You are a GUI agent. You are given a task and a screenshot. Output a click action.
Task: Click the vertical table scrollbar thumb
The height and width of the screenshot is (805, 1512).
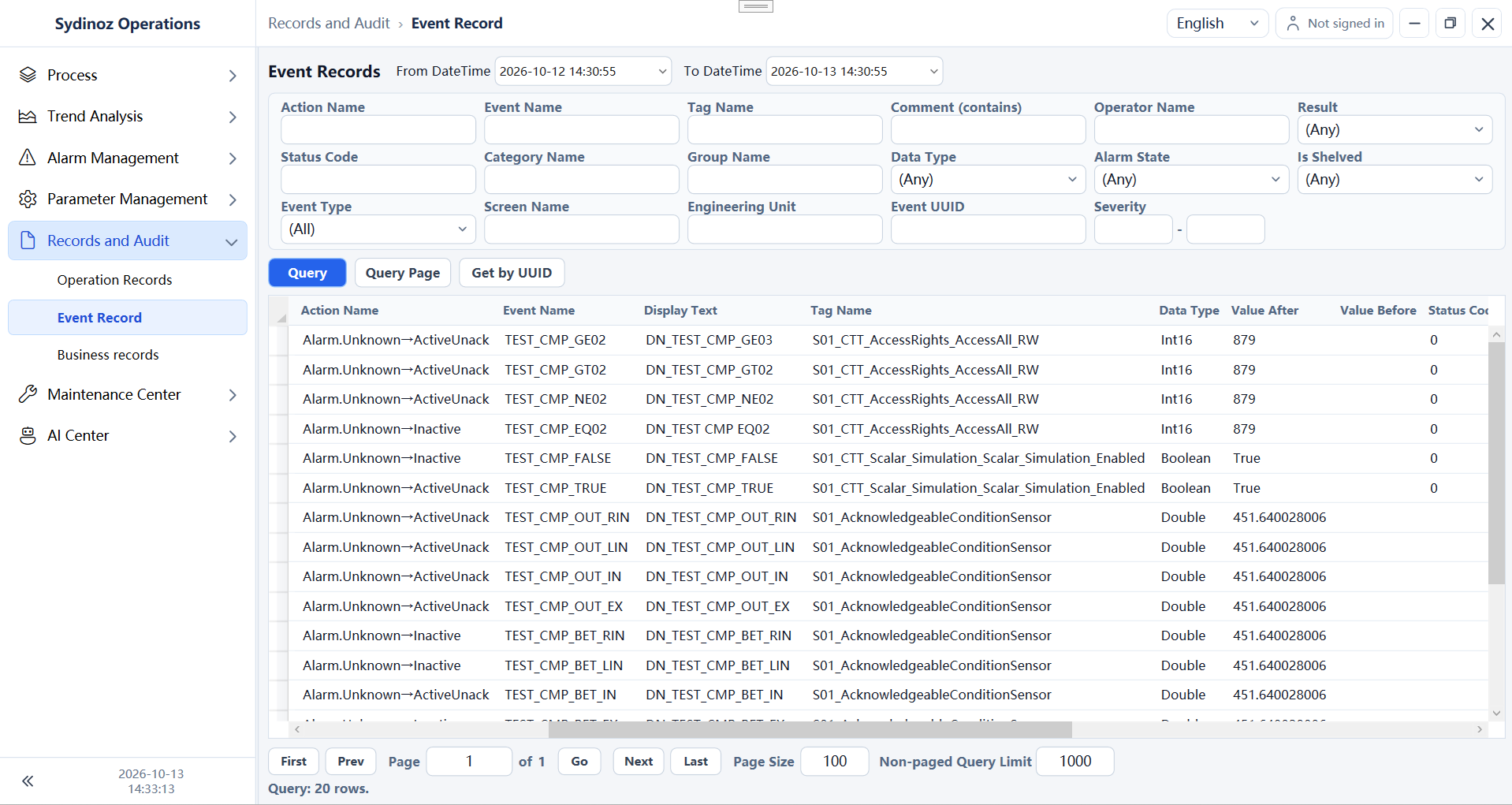[1496, 464]
